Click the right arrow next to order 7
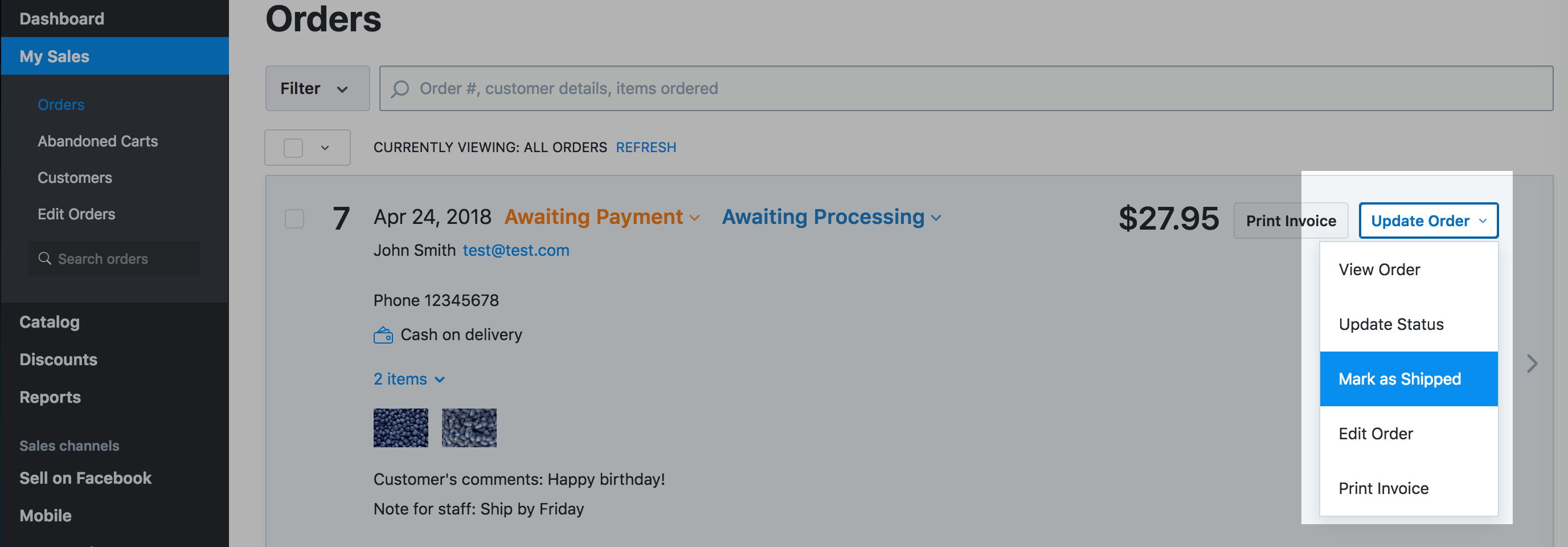This screenshot has height=547, width=1568. 1532,364
